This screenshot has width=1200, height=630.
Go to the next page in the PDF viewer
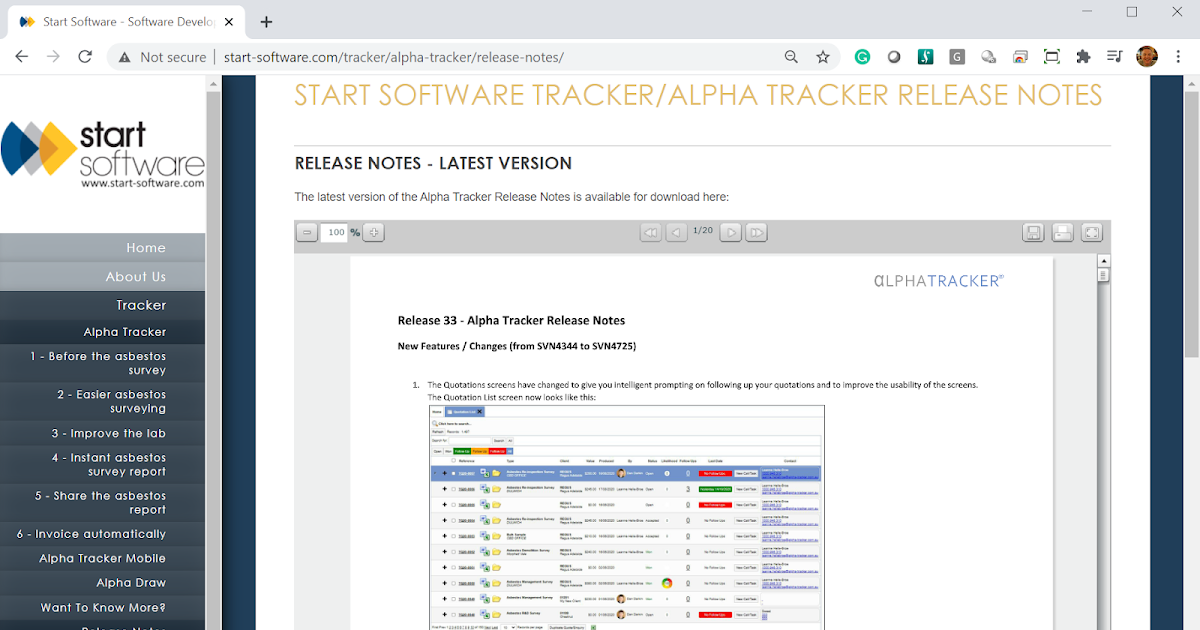pos(730,232)
